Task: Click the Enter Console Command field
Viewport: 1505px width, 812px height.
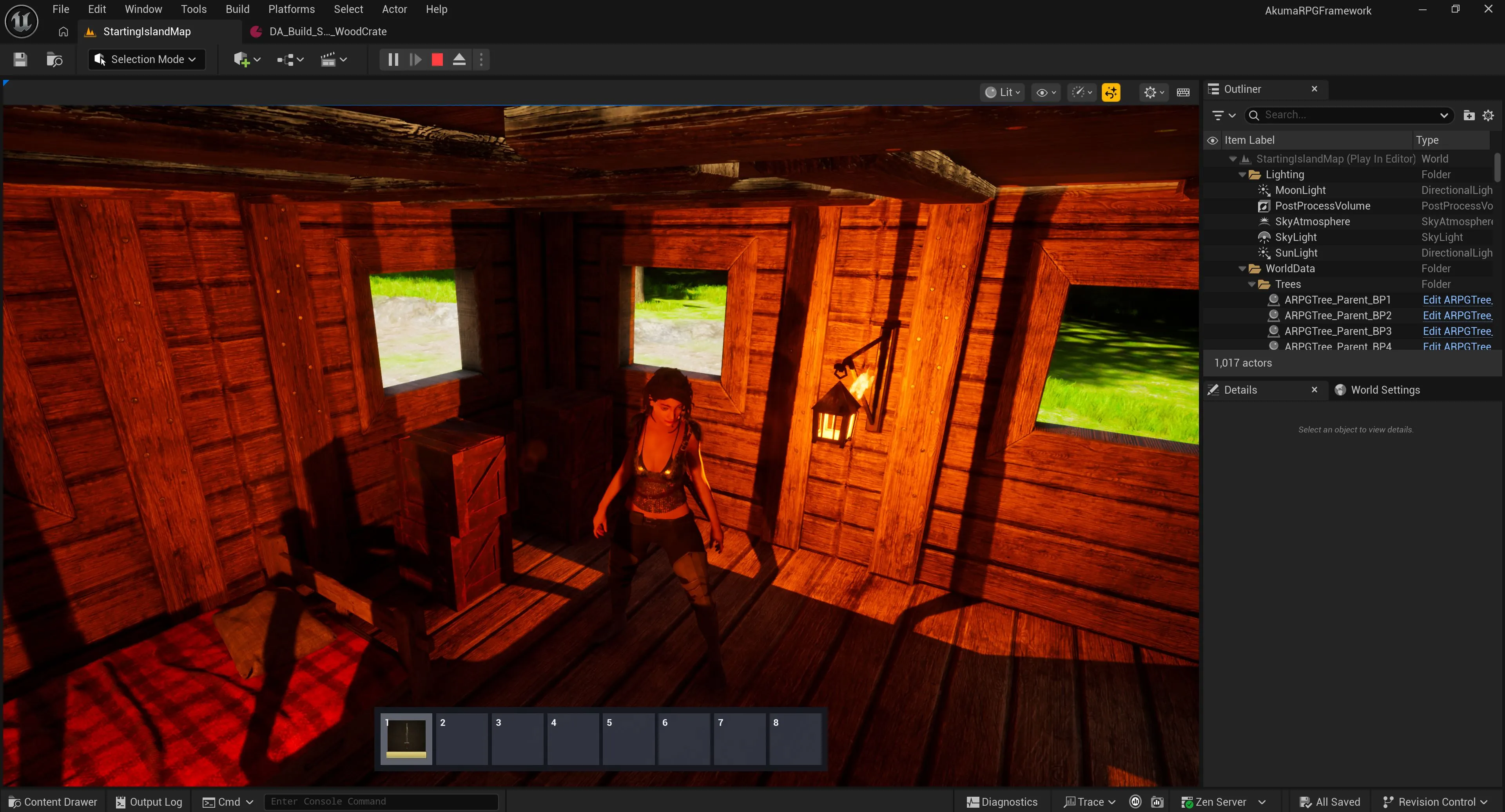Action: (x=381, y=802)
